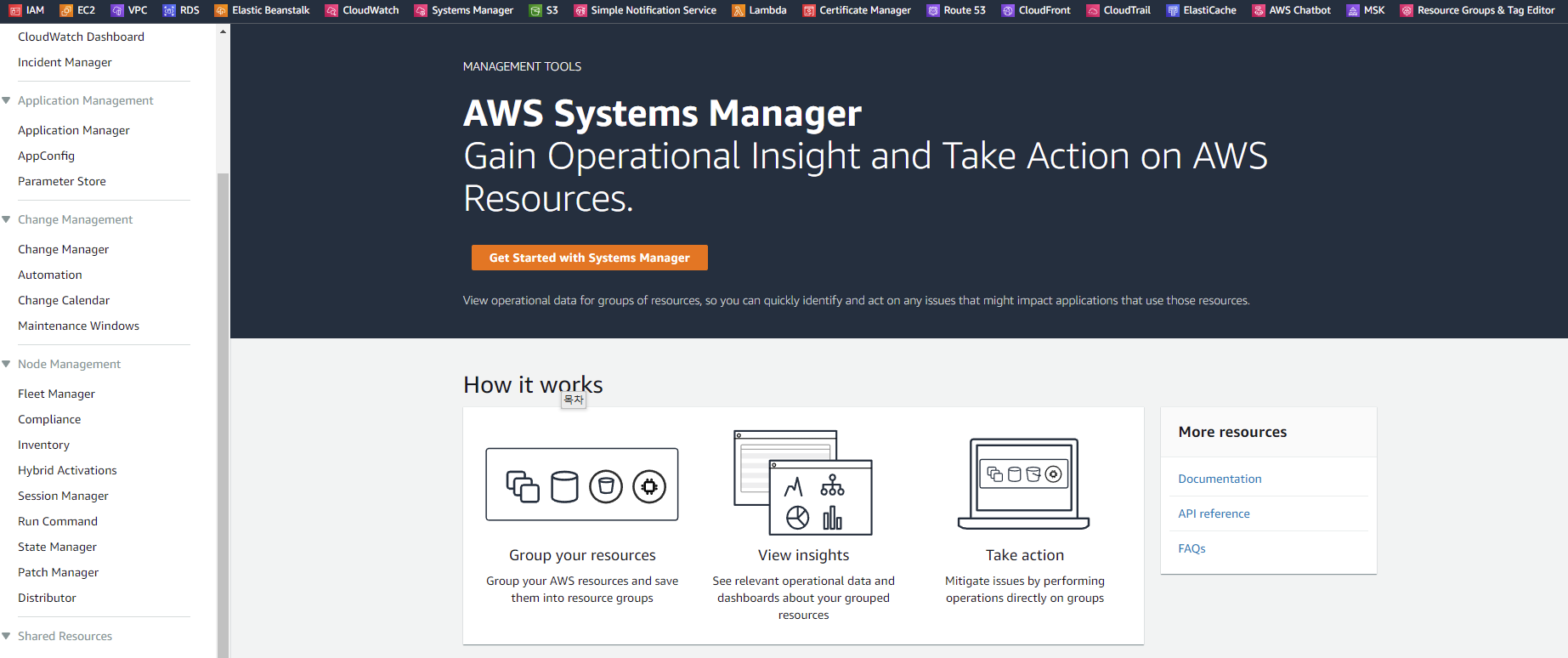Open the Route 53 shortcut icon
Viewport: 1568px width, 658px height.
click(x=933, y=11)
